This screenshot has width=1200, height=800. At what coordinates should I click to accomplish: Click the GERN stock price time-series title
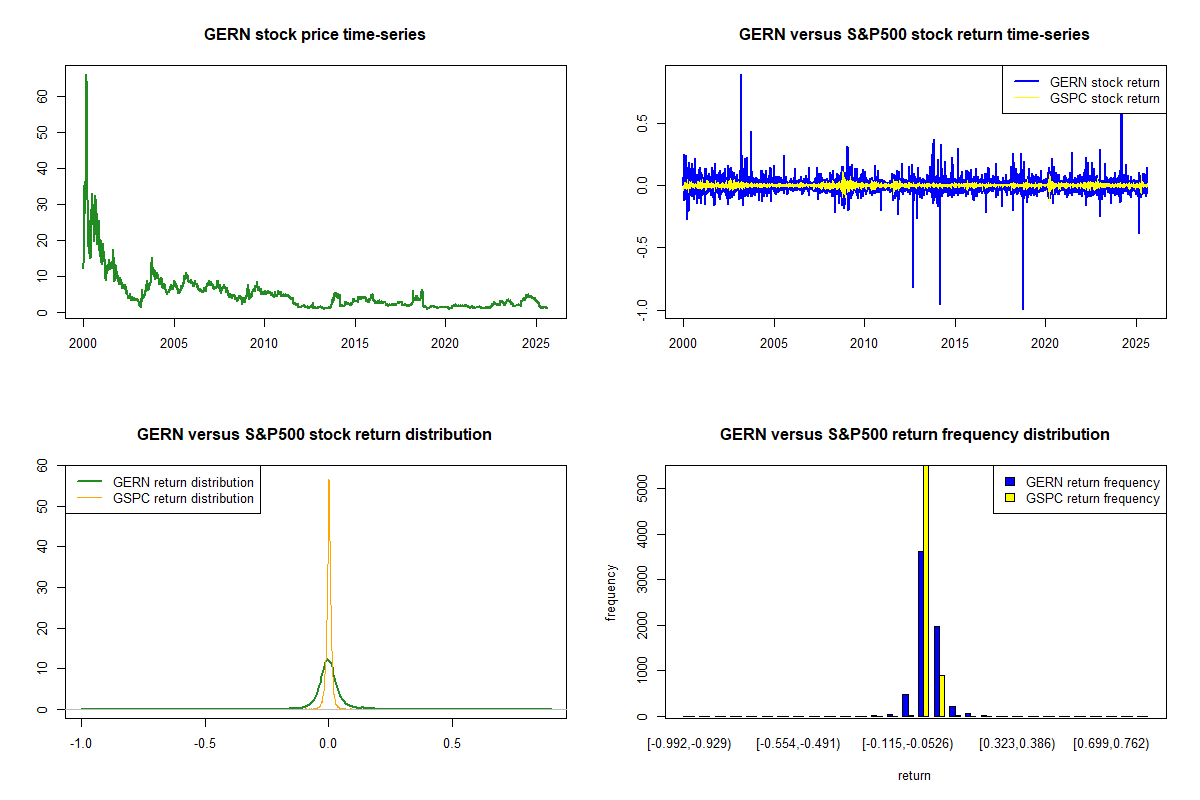click(x=314, y=35)
